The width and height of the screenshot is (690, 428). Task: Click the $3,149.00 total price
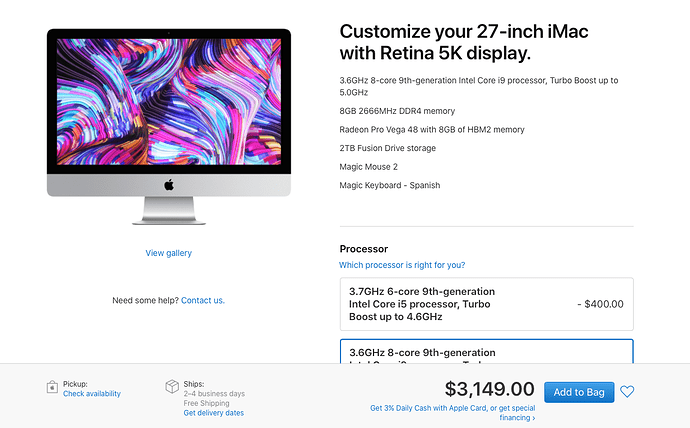[x=489, y=389]
